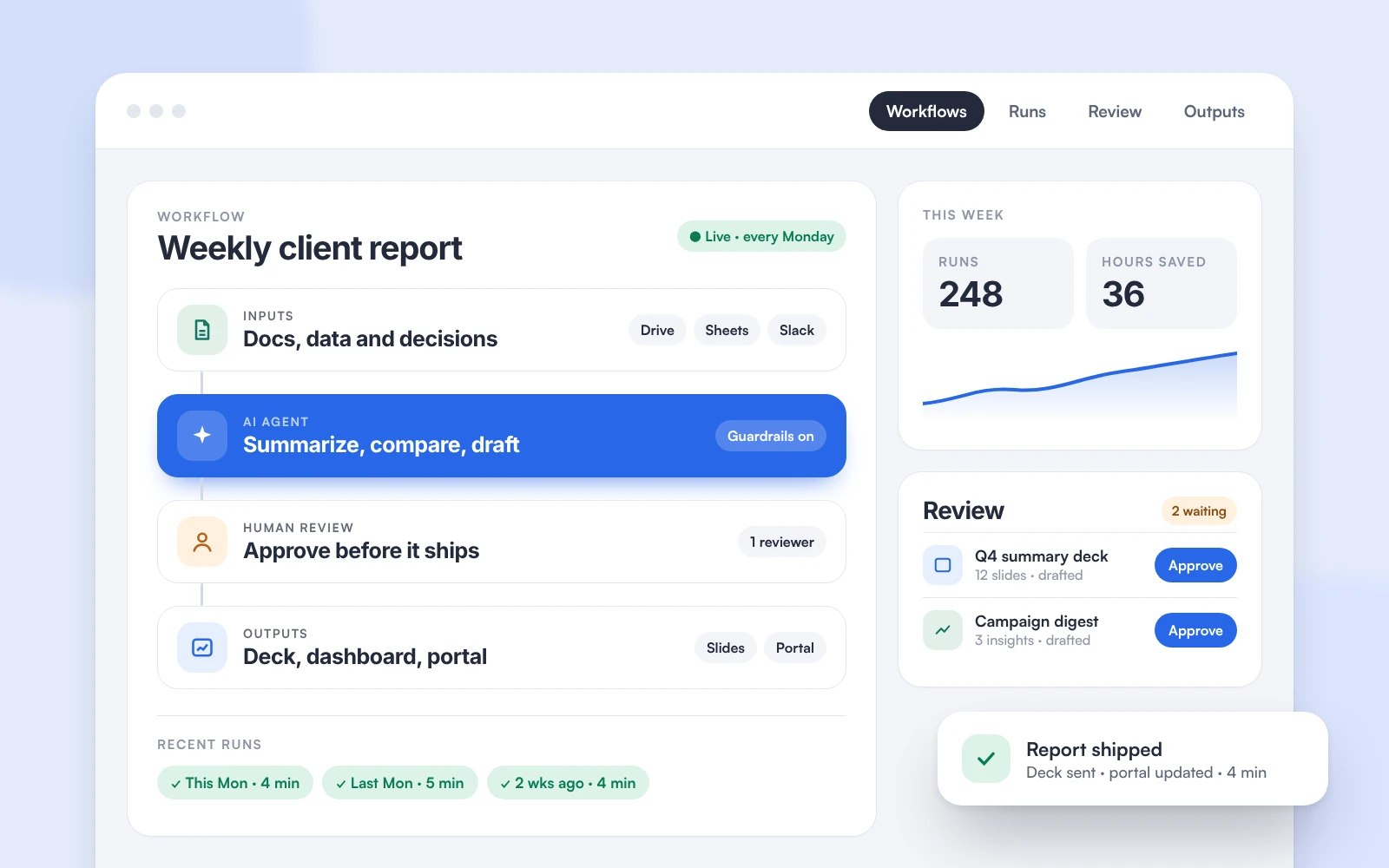Approve the Q4 summary deck
The height and width of the screenshot is (868, 1389).
click(x=1195, y=565)
